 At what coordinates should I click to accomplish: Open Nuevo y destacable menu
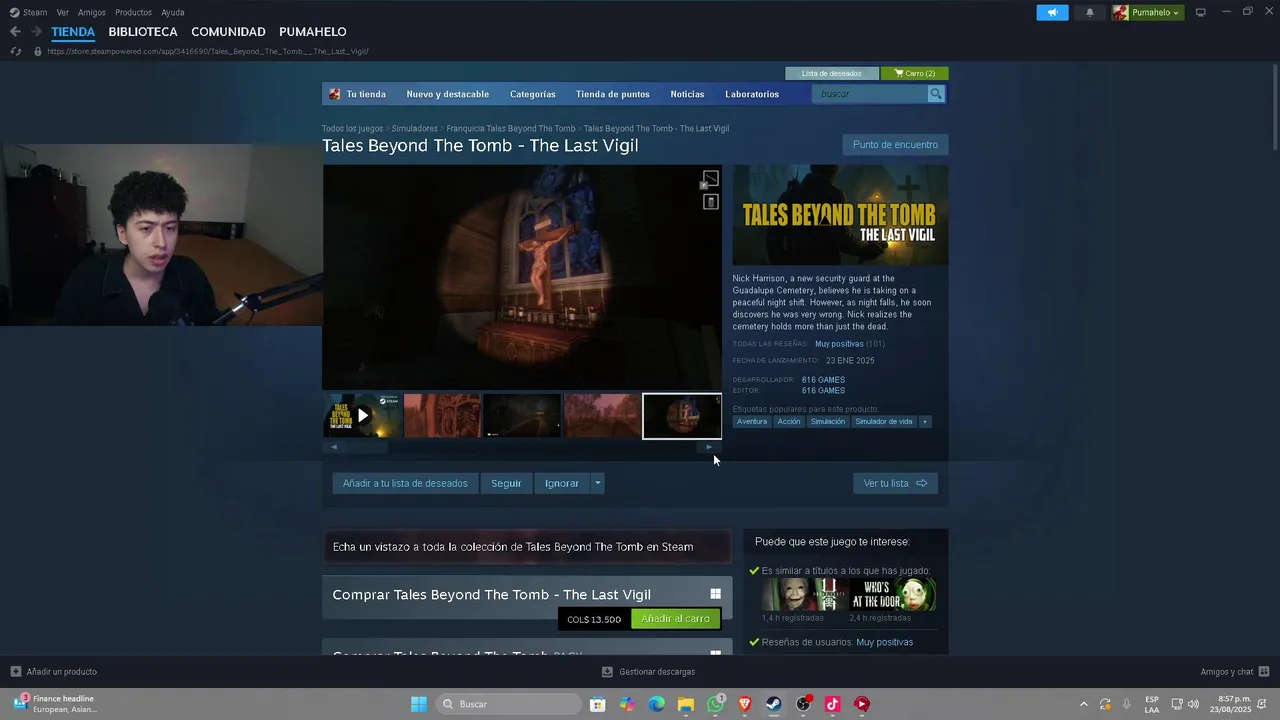click(x=448, y=94)
